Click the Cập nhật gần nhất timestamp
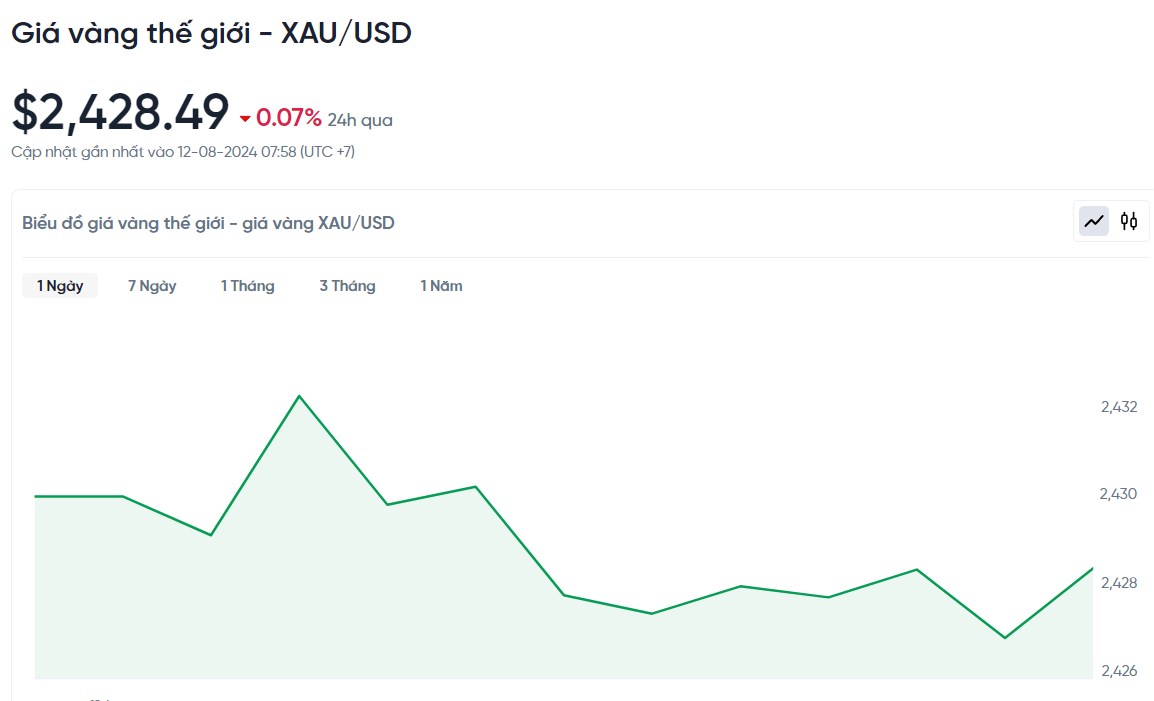This screenshot has height=701, width=1154. point(183,152)
